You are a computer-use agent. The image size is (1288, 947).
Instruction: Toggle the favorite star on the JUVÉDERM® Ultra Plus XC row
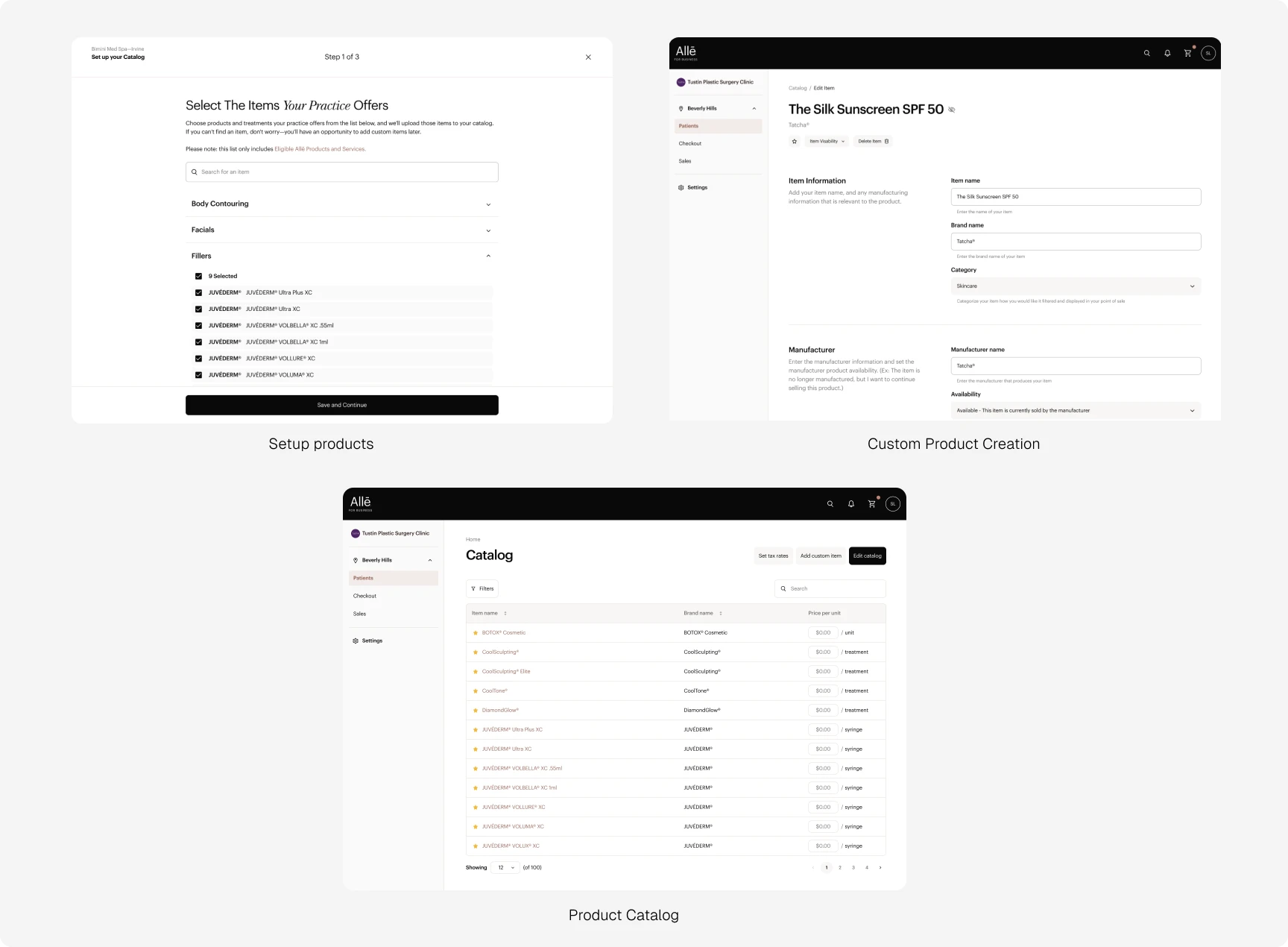click(x=476, y=730)
